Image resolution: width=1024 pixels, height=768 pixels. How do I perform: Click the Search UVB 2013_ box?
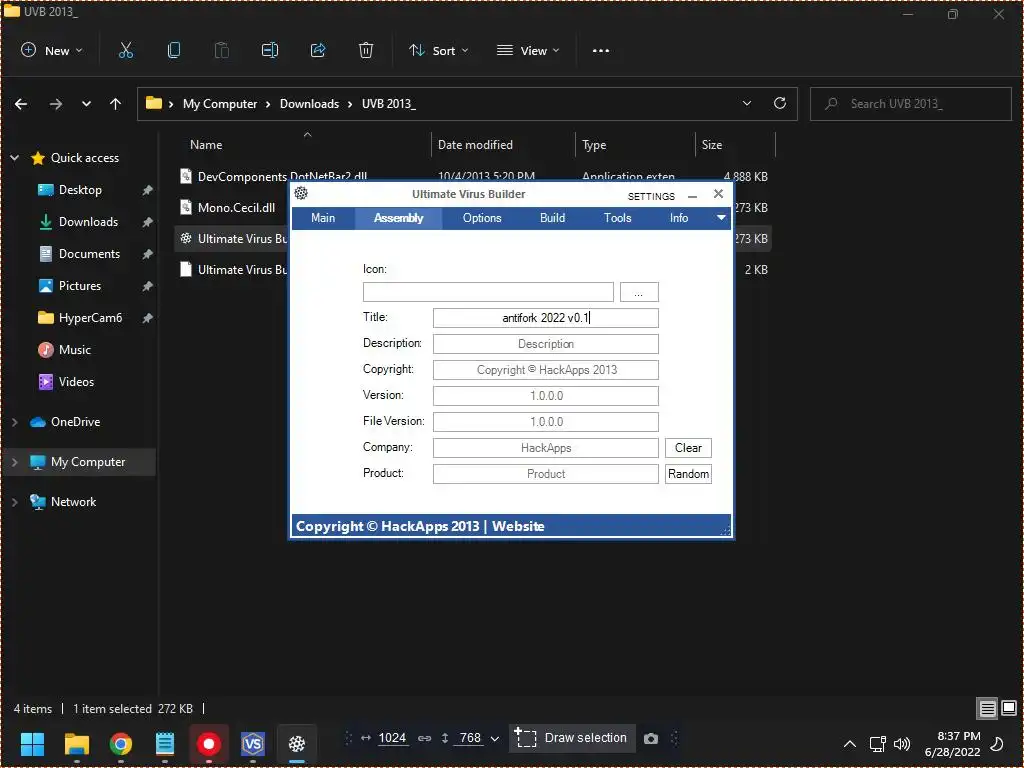[x=910, y=104]
